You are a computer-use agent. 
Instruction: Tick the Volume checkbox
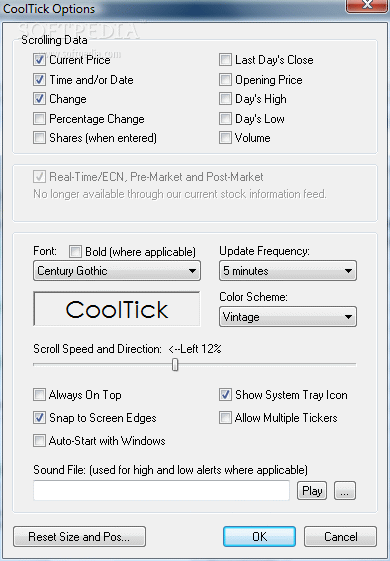point(225,138)
